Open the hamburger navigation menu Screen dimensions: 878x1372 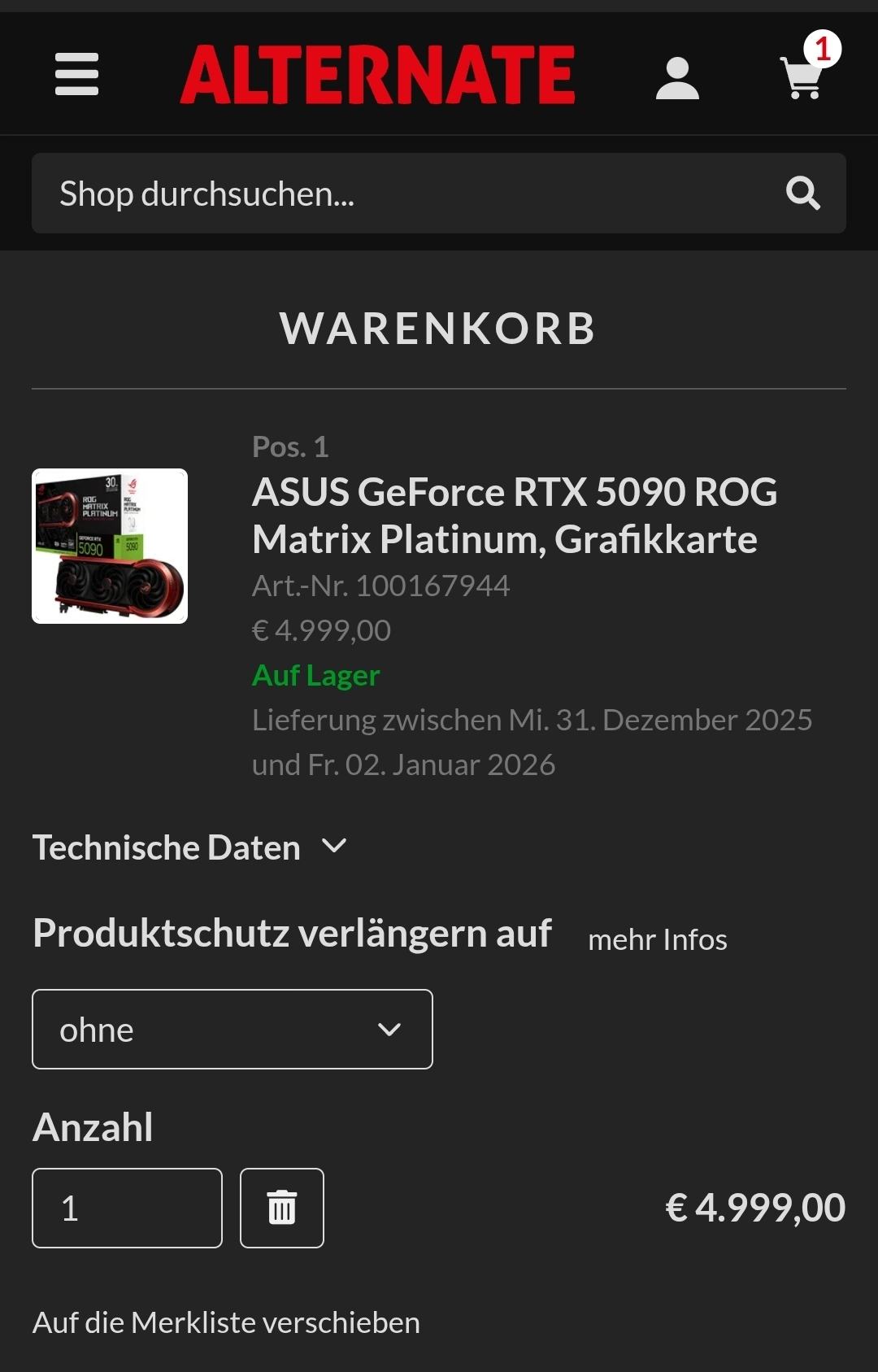76,74
